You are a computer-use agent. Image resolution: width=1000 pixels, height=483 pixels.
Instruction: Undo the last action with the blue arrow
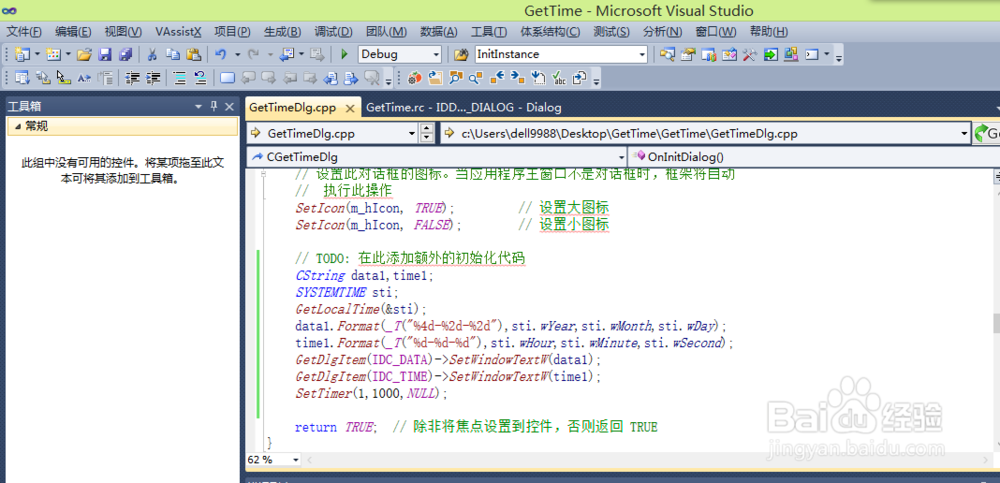pos(221,54)
